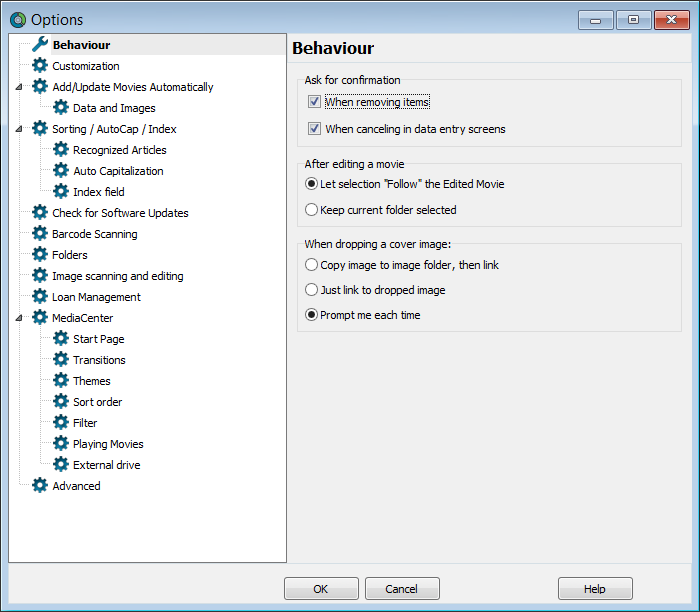Viewport: 700px width, 612px height.
Task: Click the gear icon beside Folders
Action: [x=40, y=254]
